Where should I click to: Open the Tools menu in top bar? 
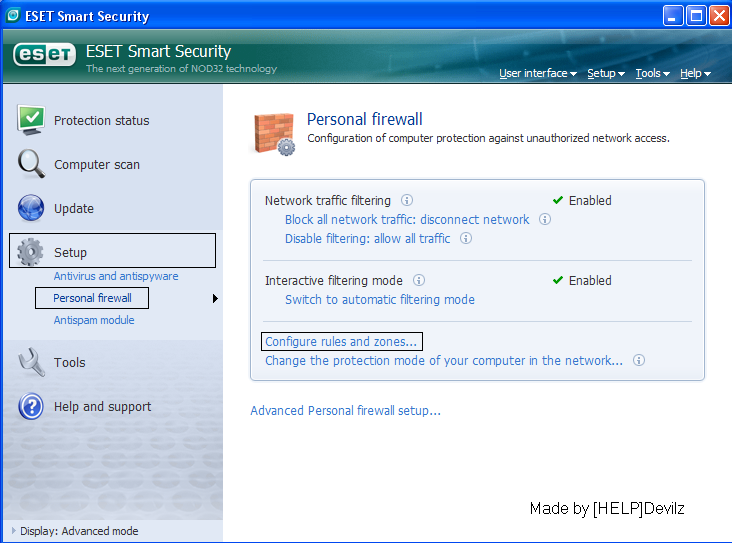coord(652,74)
